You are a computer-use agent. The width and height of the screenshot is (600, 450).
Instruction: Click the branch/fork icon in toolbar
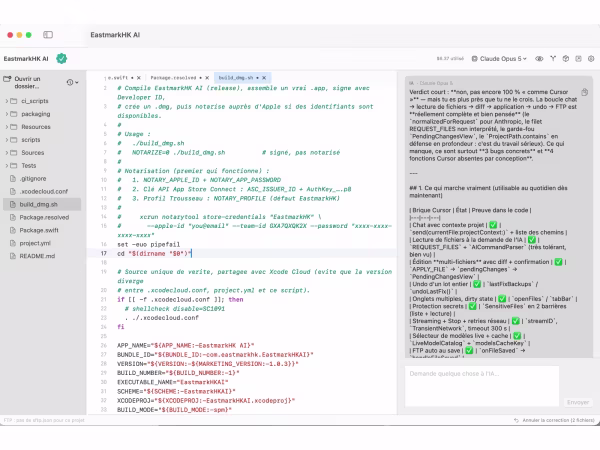553,59
